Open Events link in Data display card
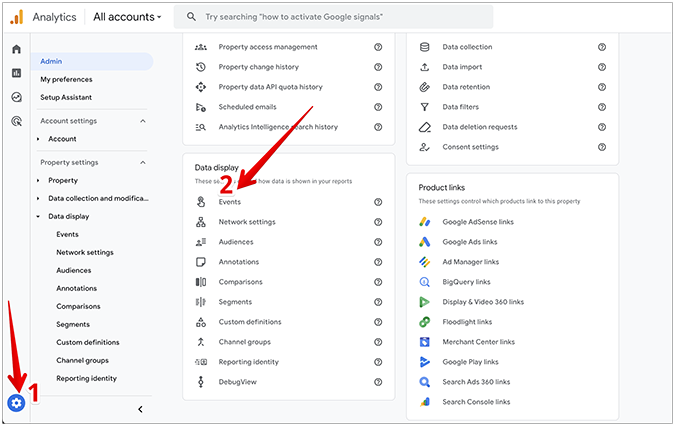The image size is (675, 426). coord(230,202)
